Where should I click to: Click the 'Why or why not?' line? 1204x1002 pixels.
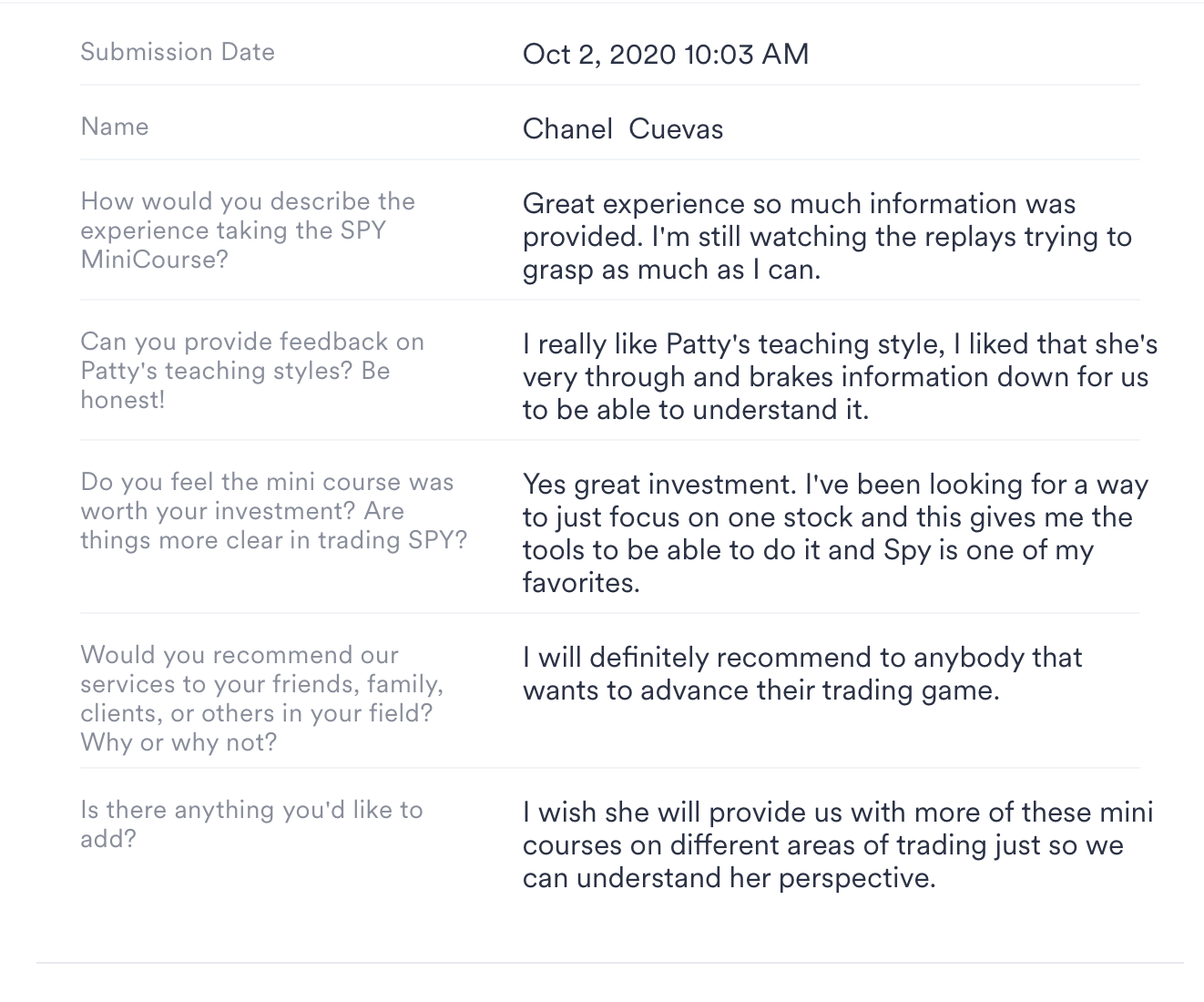click(x=179, y=741)
